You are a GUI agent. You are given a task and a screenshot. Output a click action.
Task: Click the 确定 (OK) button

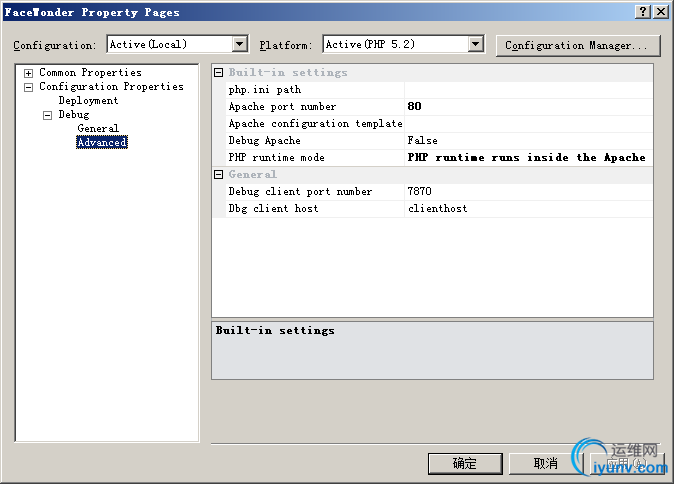(x=465, y=464)
